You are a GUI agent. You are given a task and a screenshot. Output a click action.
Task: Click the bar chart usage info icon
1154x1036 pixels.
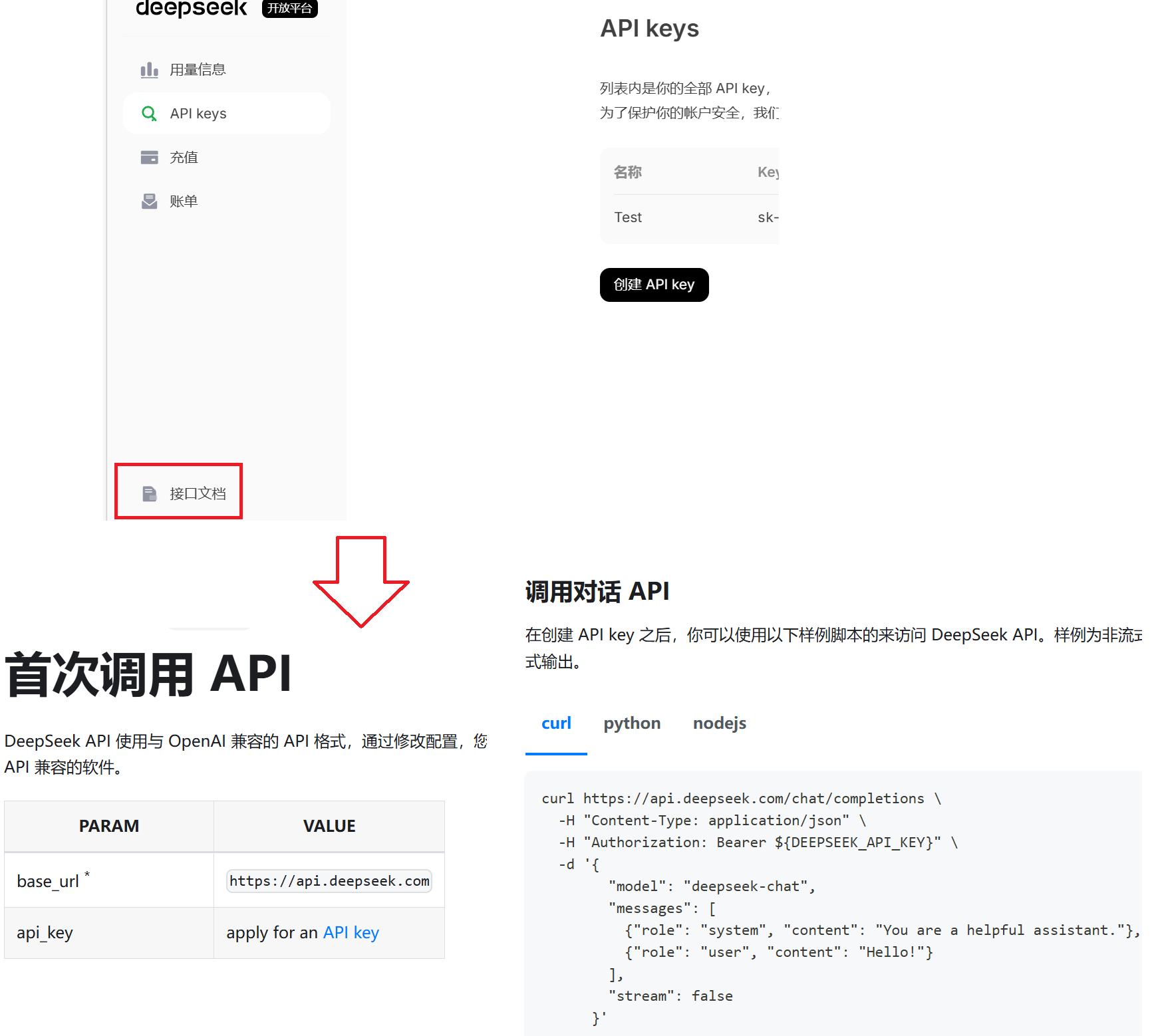tap(150, 70)
